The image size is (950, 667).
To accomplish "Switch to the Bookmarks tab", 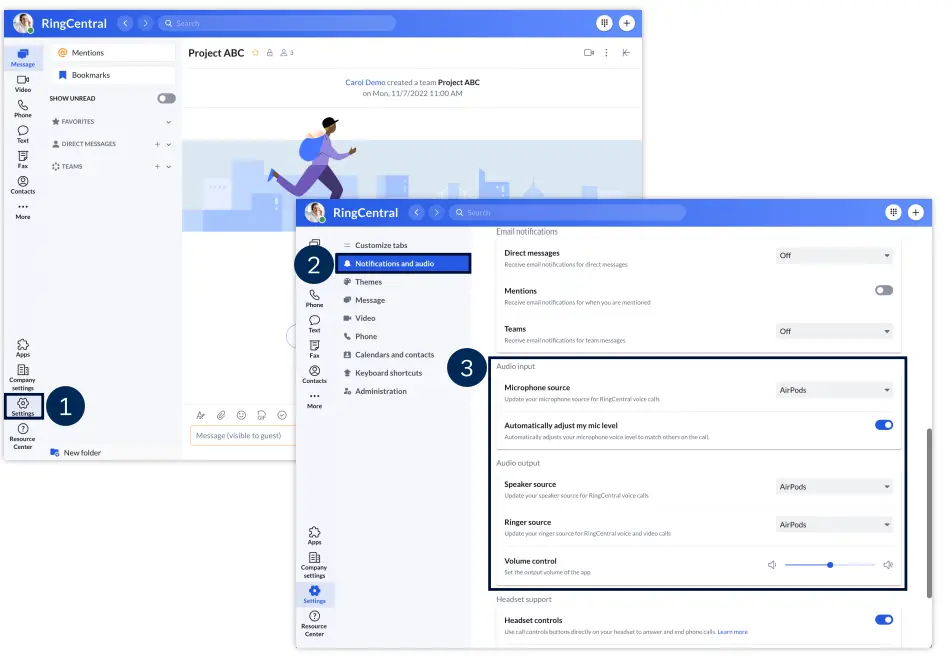I will pos(90,76).
